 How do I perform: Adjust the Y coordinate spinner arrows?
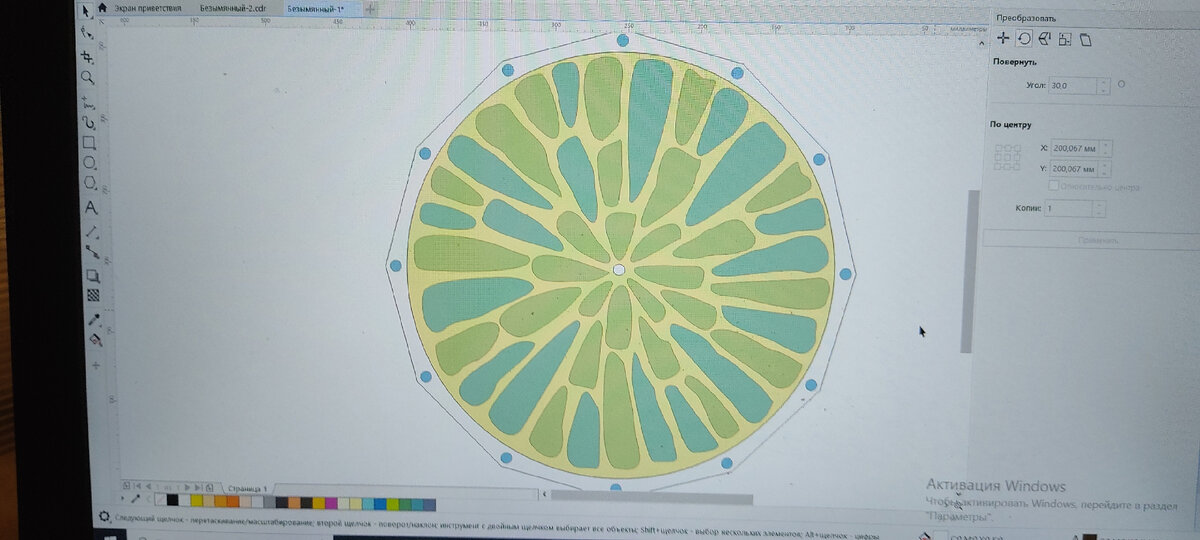click(1106, 169)
